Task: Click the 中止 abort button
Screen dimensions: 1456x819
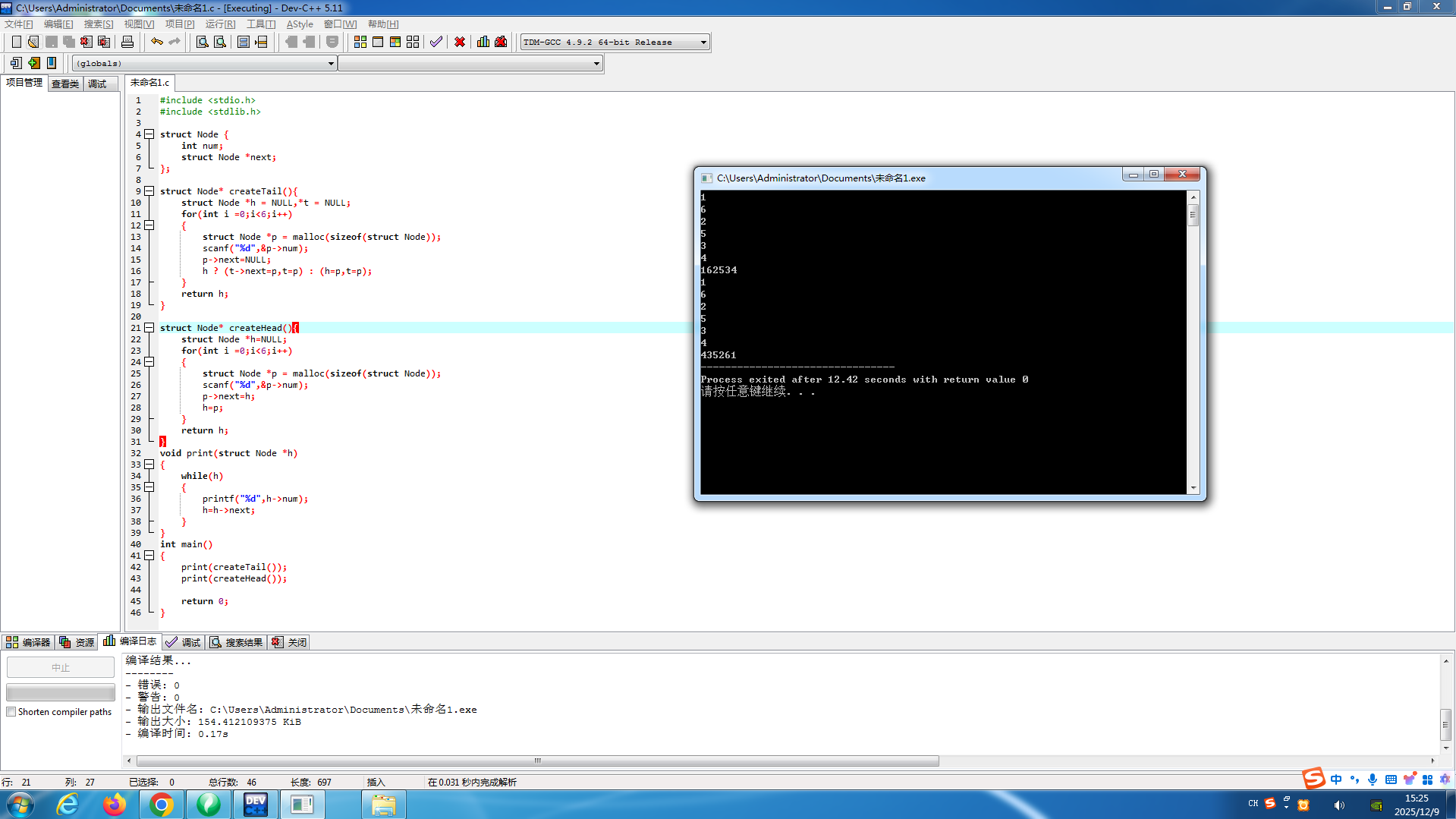Action: [61, 667]
